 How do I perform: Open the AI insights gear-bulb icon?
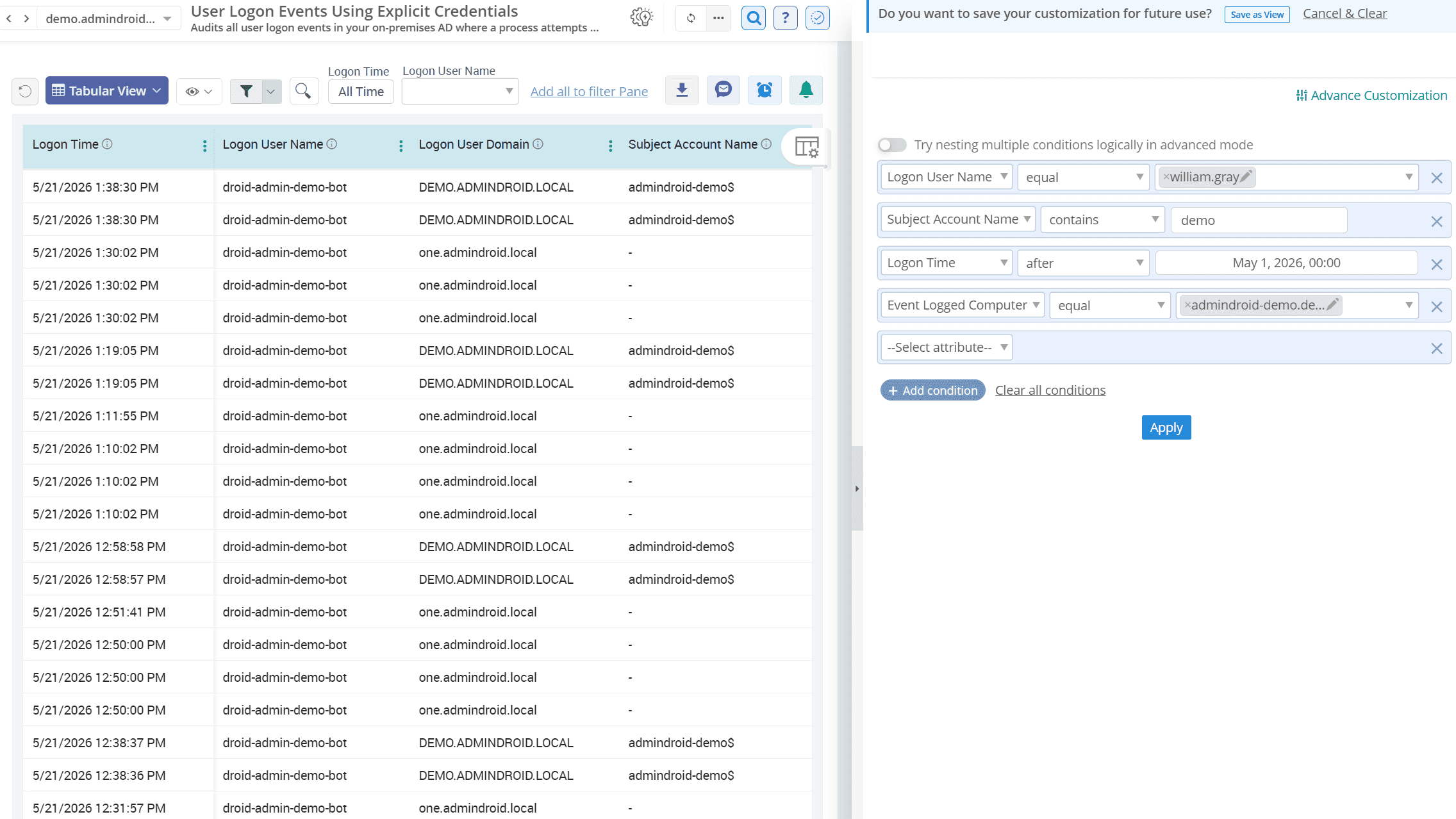click(641, 17)
